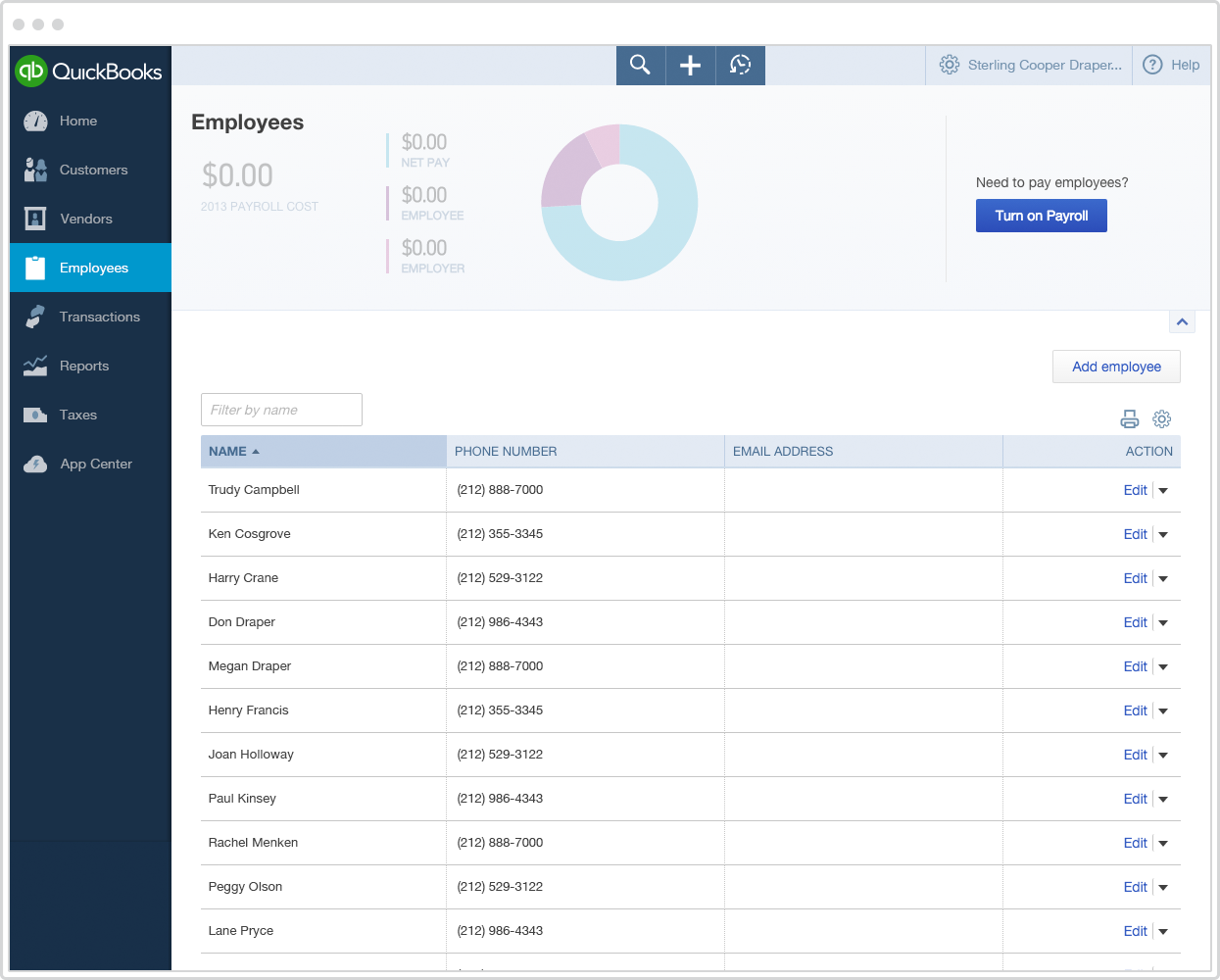Expand action dropdown for Peggy Olson
1220x980 pixels.
(x=1163, y=887)
